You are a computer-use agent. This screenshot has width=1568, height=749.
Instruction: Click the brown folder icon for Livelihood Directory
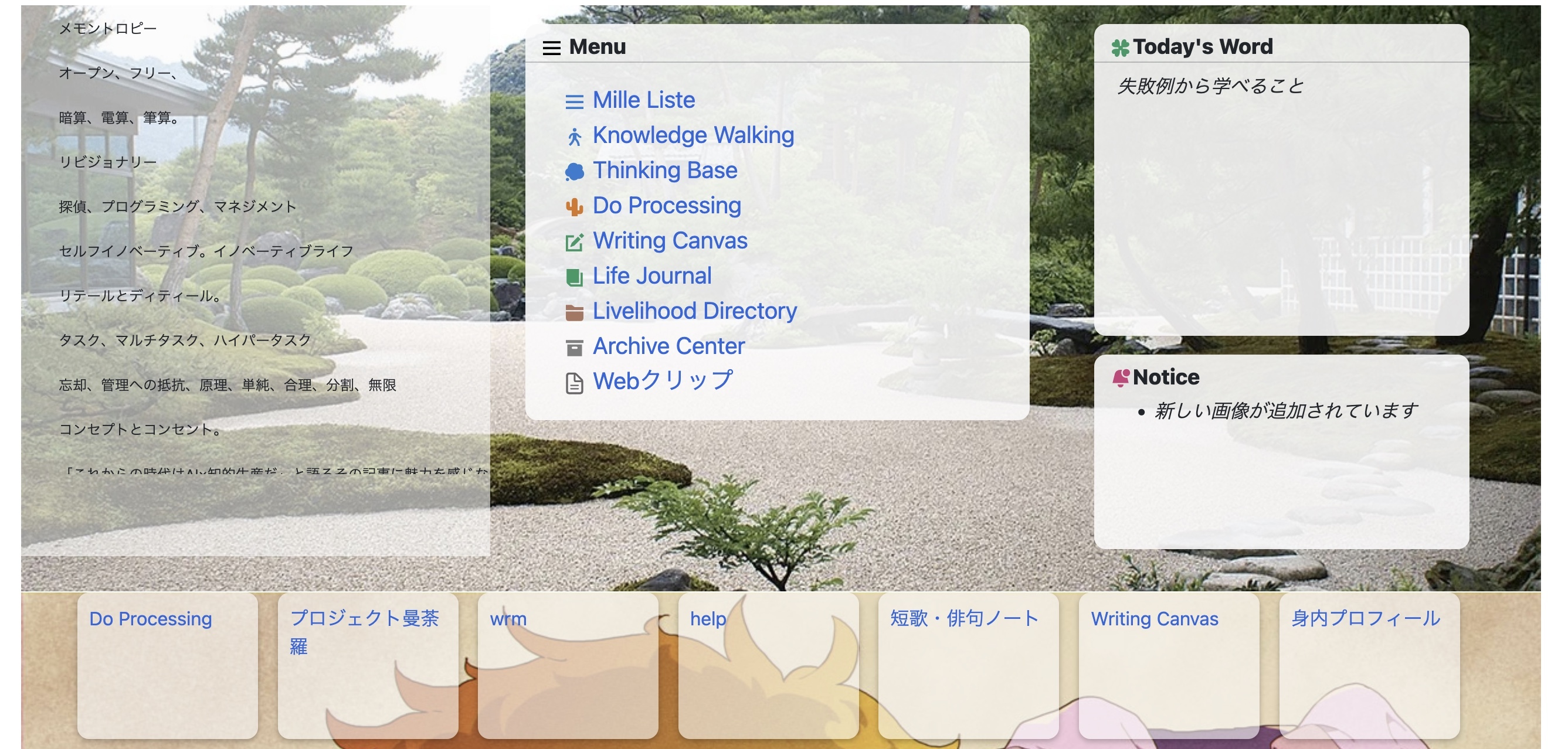pos(574,312)
